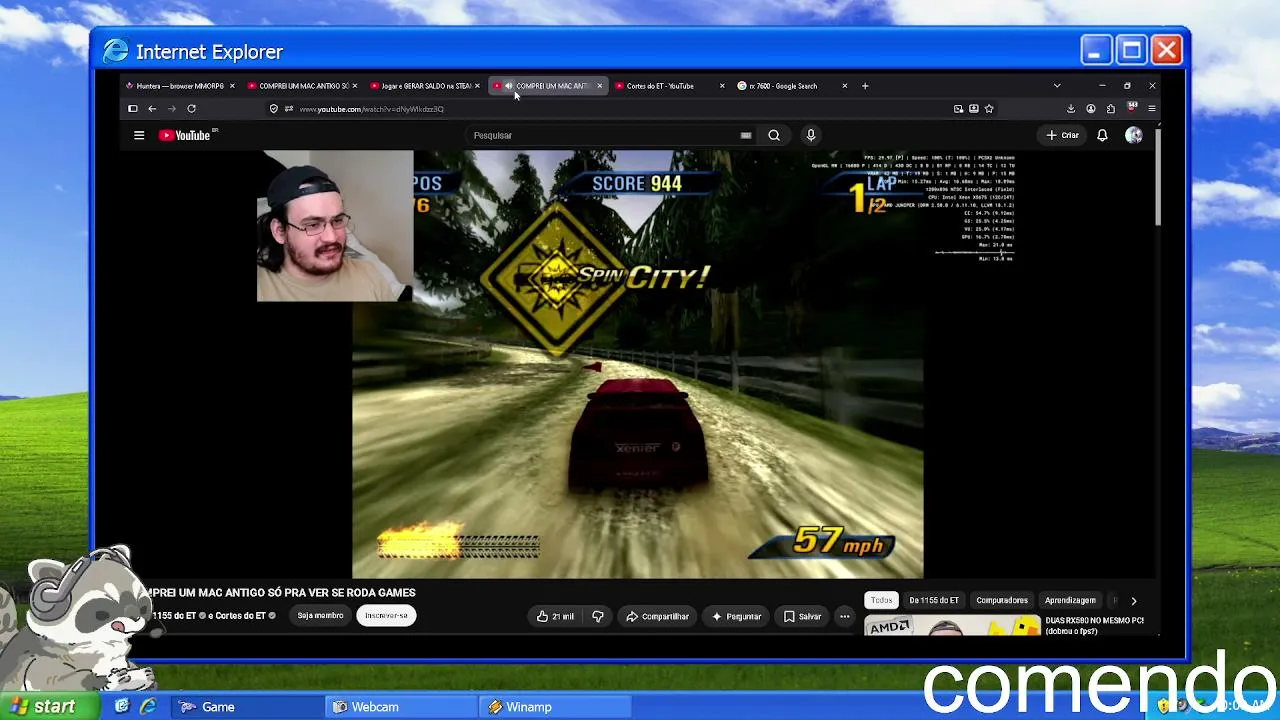This screenshot has height=720, width=1280.
Task: Close the Hunters browser MMORPG tab
Action: [232, 86]
